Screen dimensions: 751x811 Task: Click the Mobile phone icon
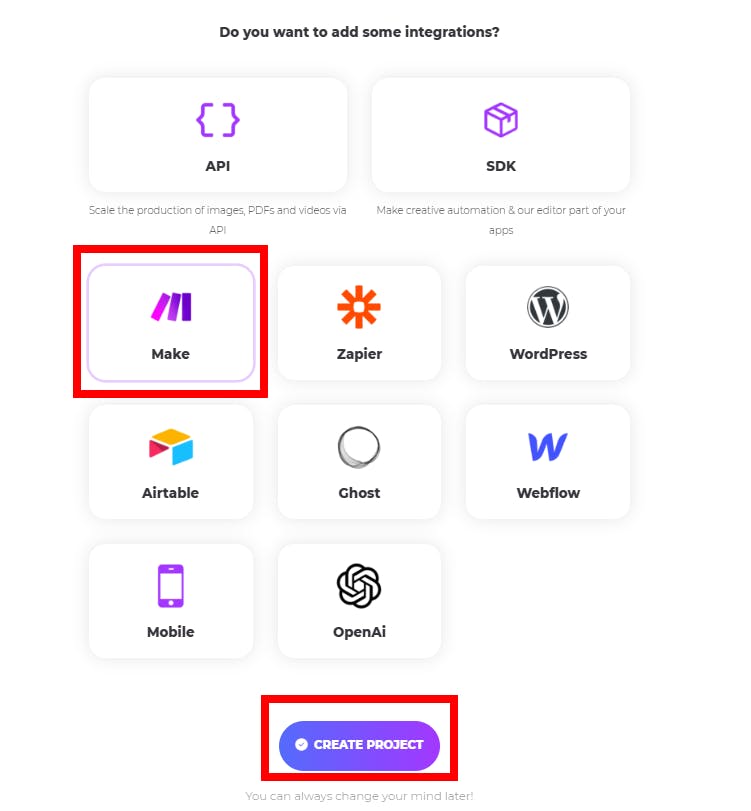(170, 585)
